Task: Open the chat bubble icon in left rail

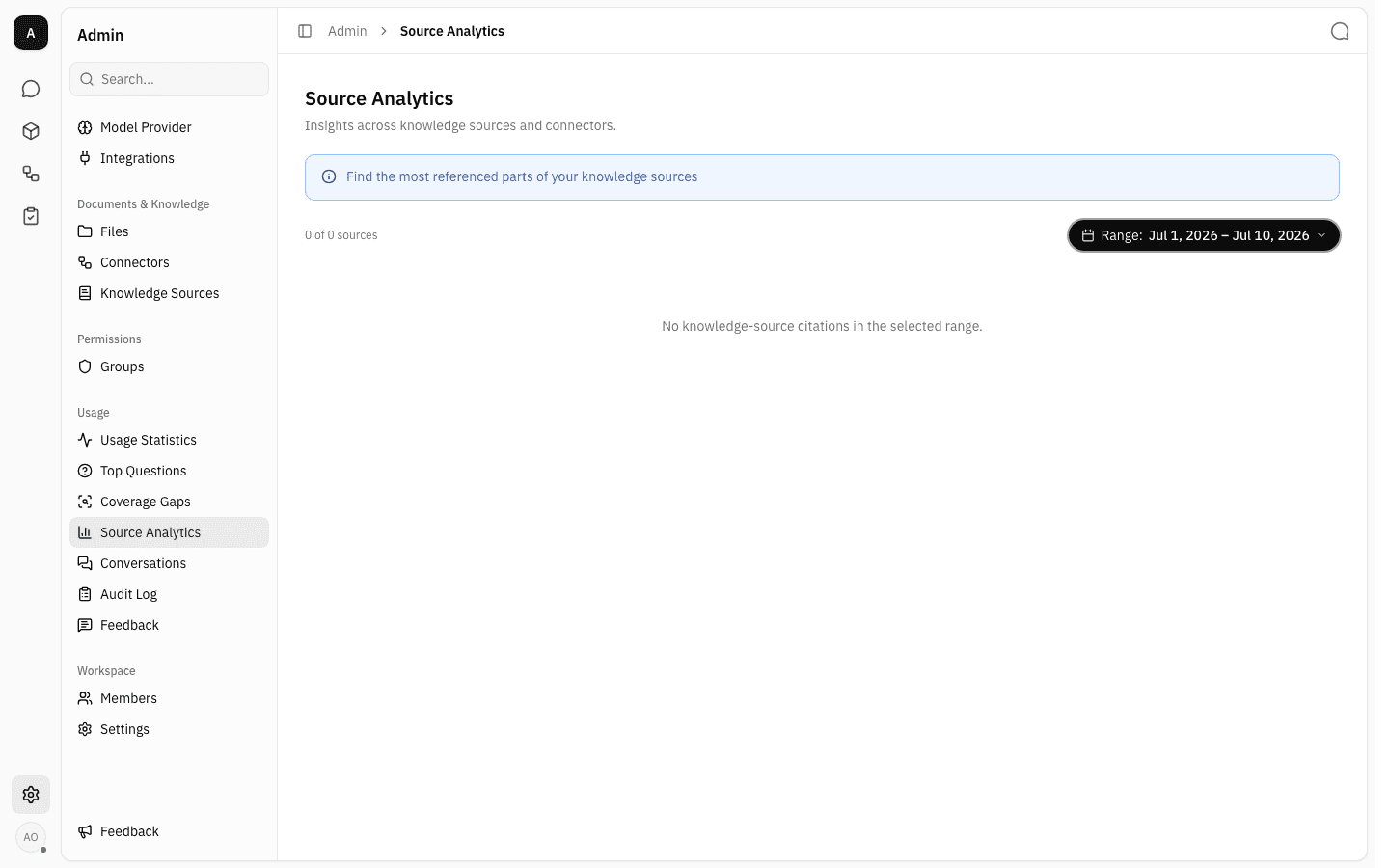Action: (x=31, y=89)
